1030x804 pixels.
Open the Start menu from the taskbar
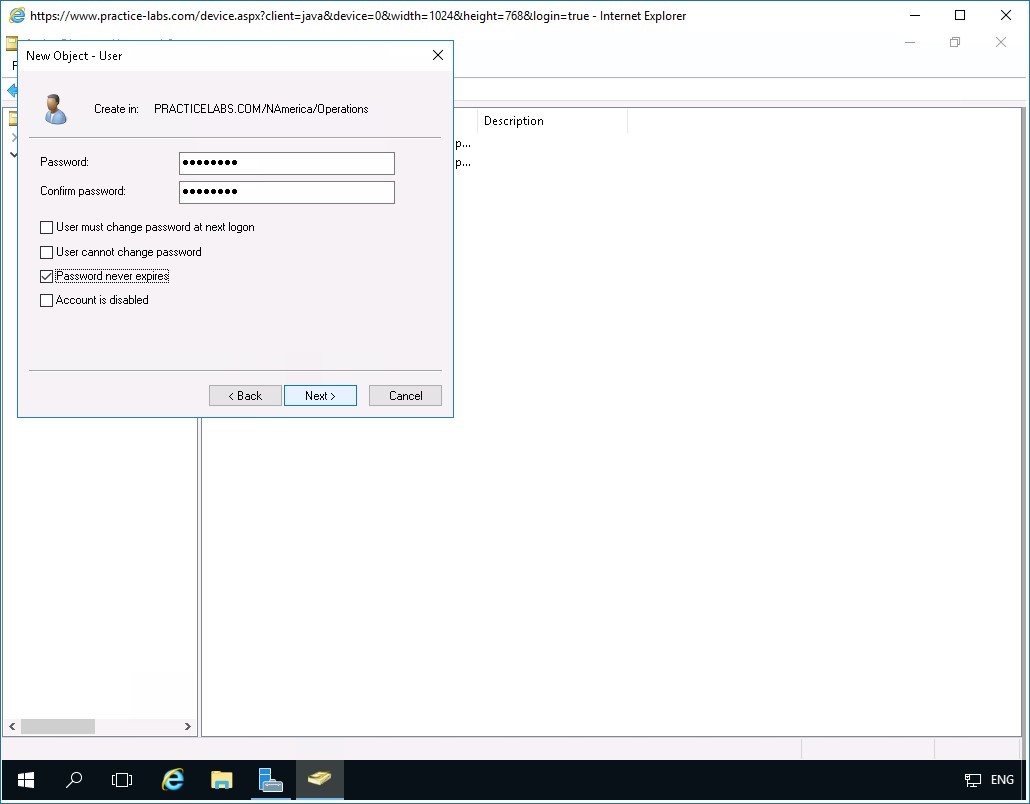click(25, 780)
